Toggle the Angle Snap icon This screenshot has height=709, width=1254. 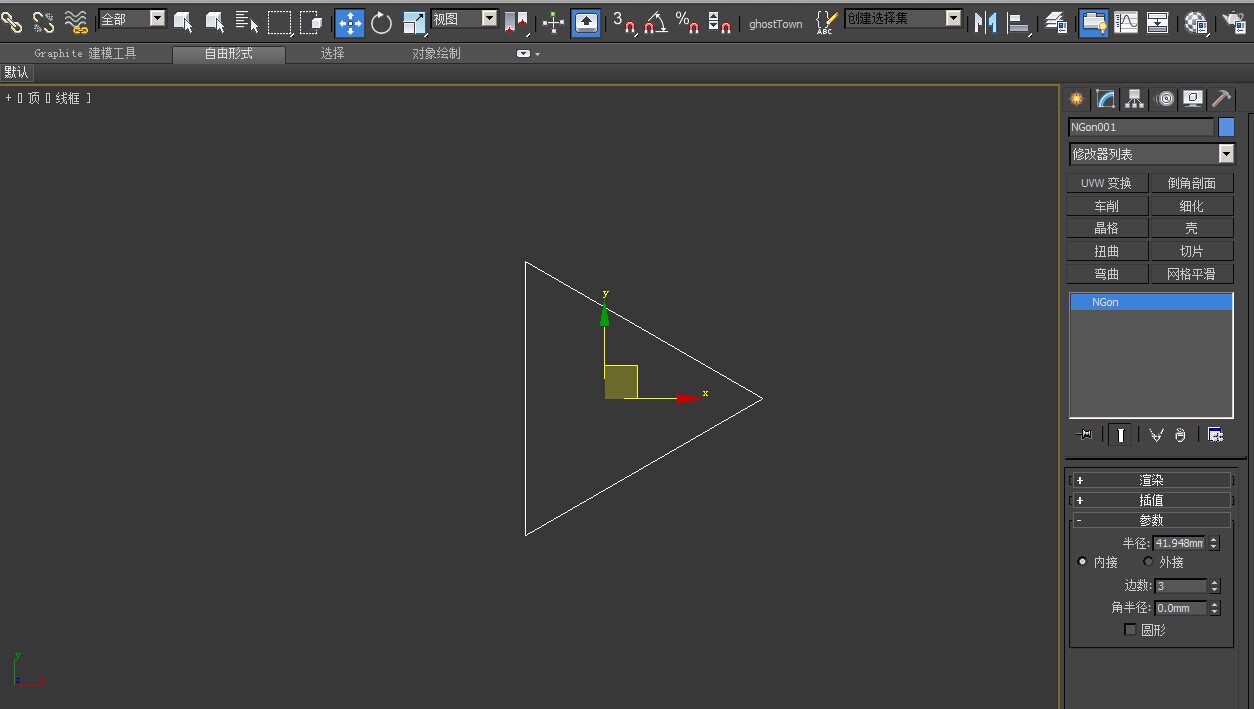click(x=656, y=22)
